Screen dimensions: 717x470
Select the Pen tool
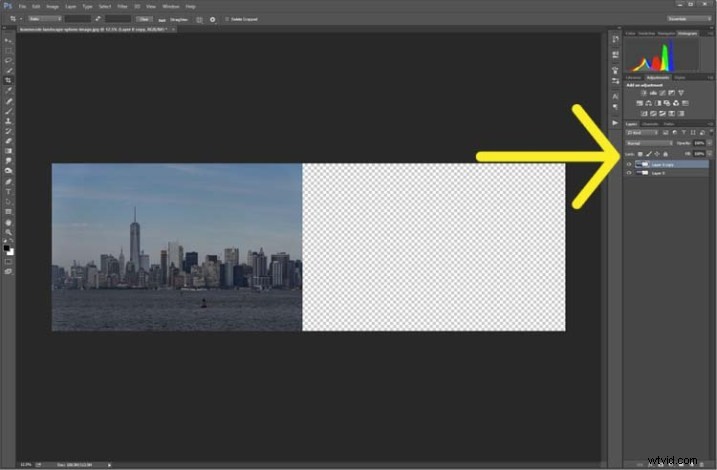tap(8, 182)
